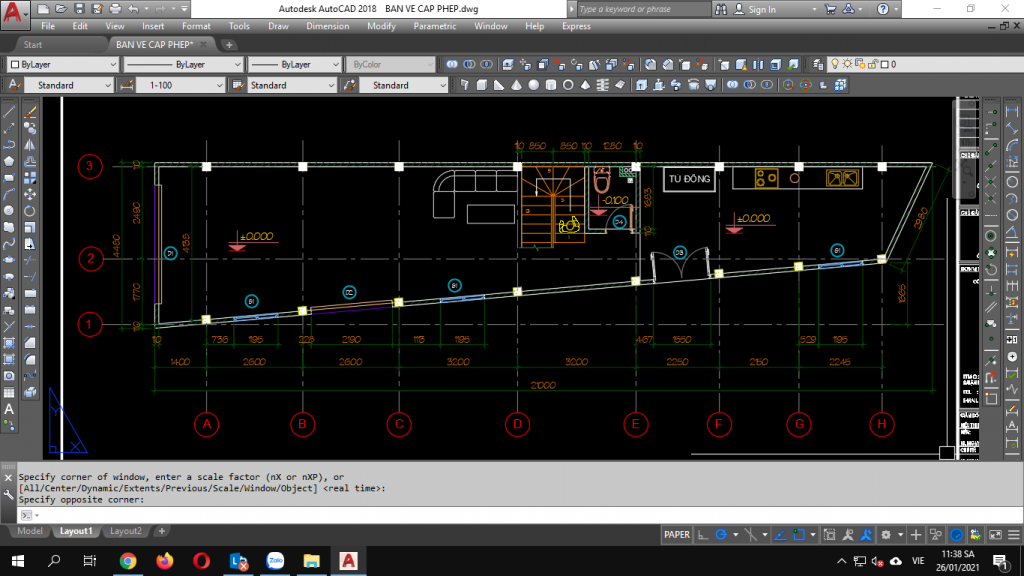The height and width of the screenshot is (576, 1024).
Task: Toggle Object Snap Tracking on status bar
Action: tap(780, 535)
